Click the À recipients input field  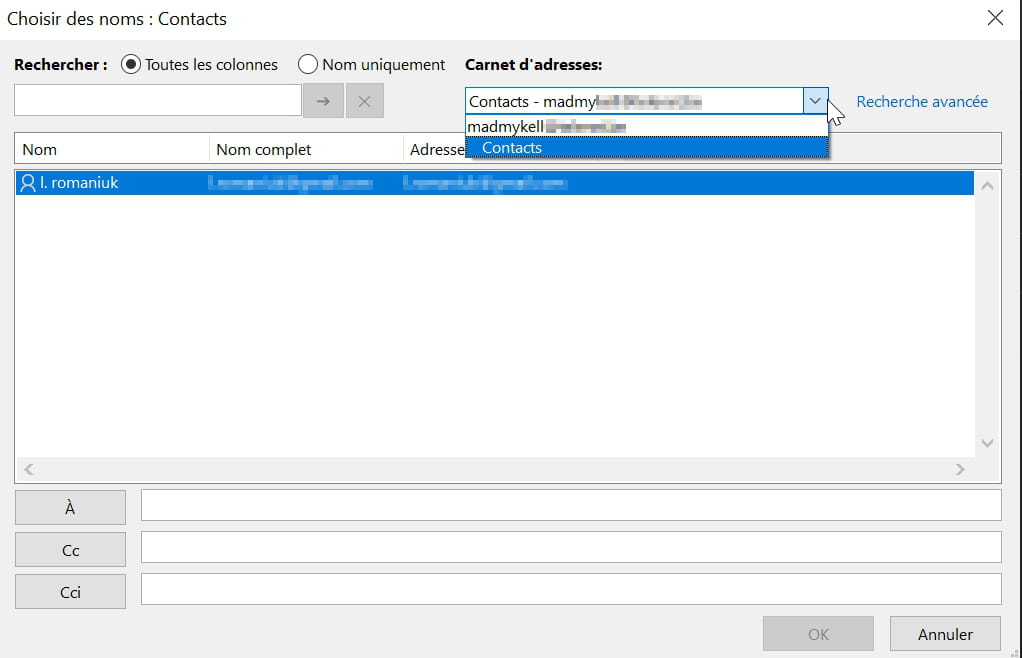570,506
